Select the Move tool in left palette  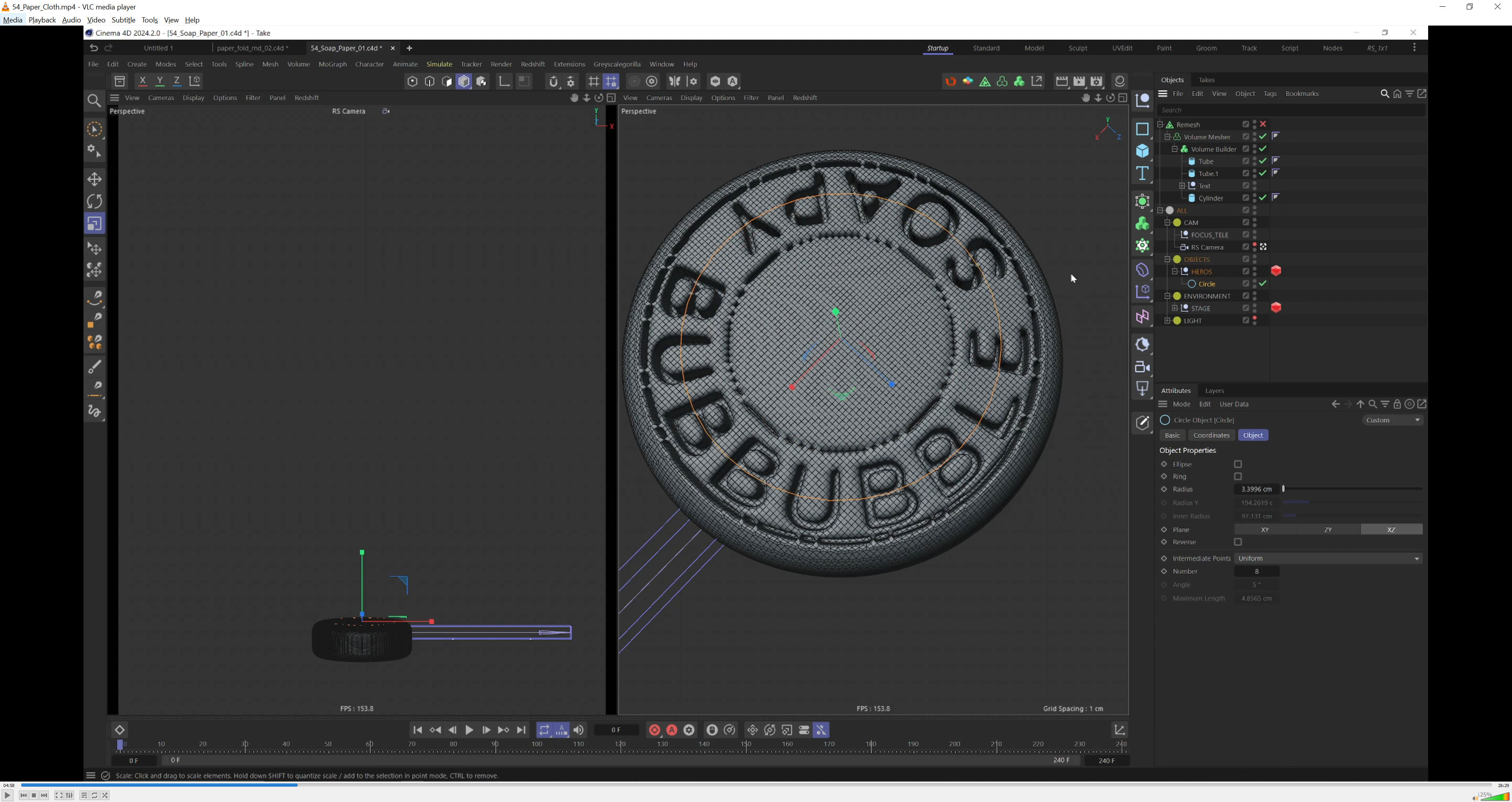point(94,179)
